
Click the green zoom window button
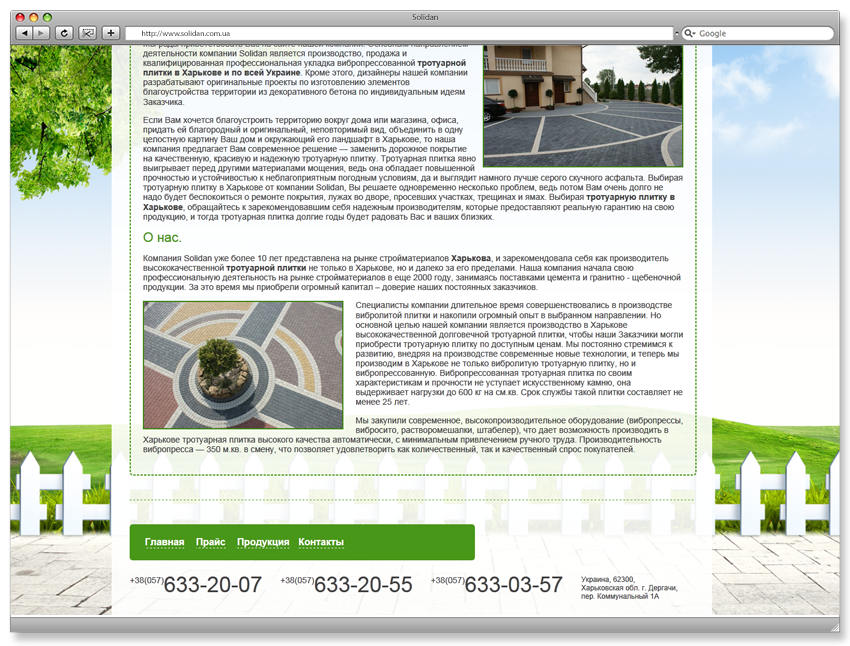tap(47, 17)
